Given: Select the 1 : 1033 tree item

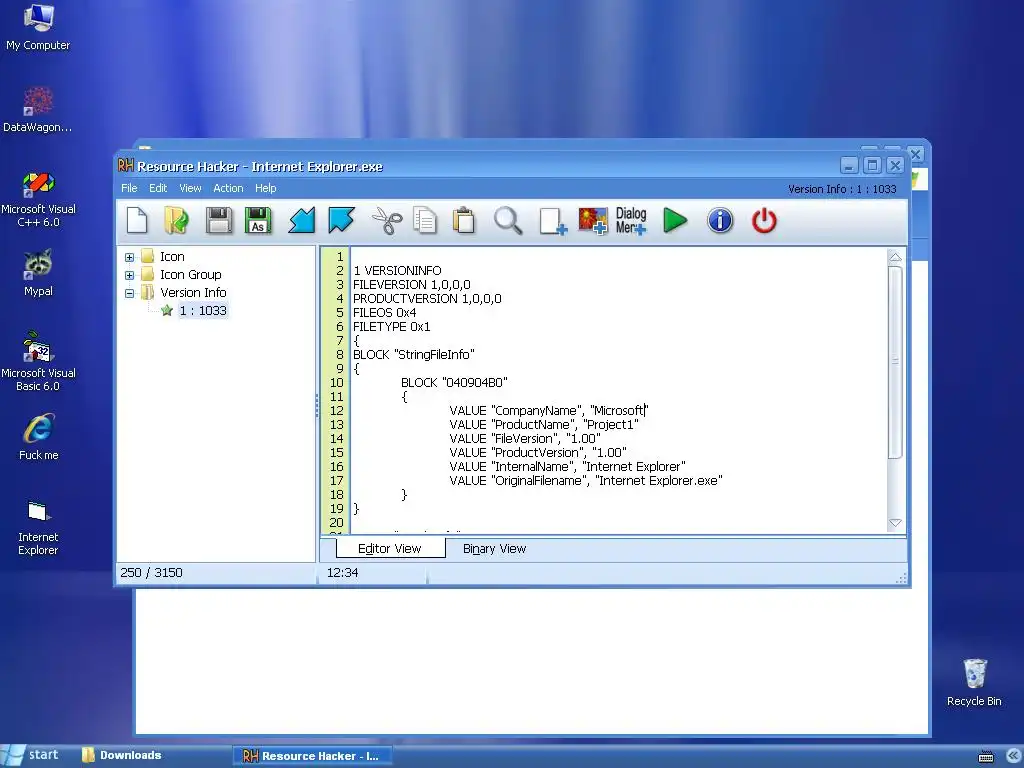Looking at the screenshot, I should pos(203,311).
